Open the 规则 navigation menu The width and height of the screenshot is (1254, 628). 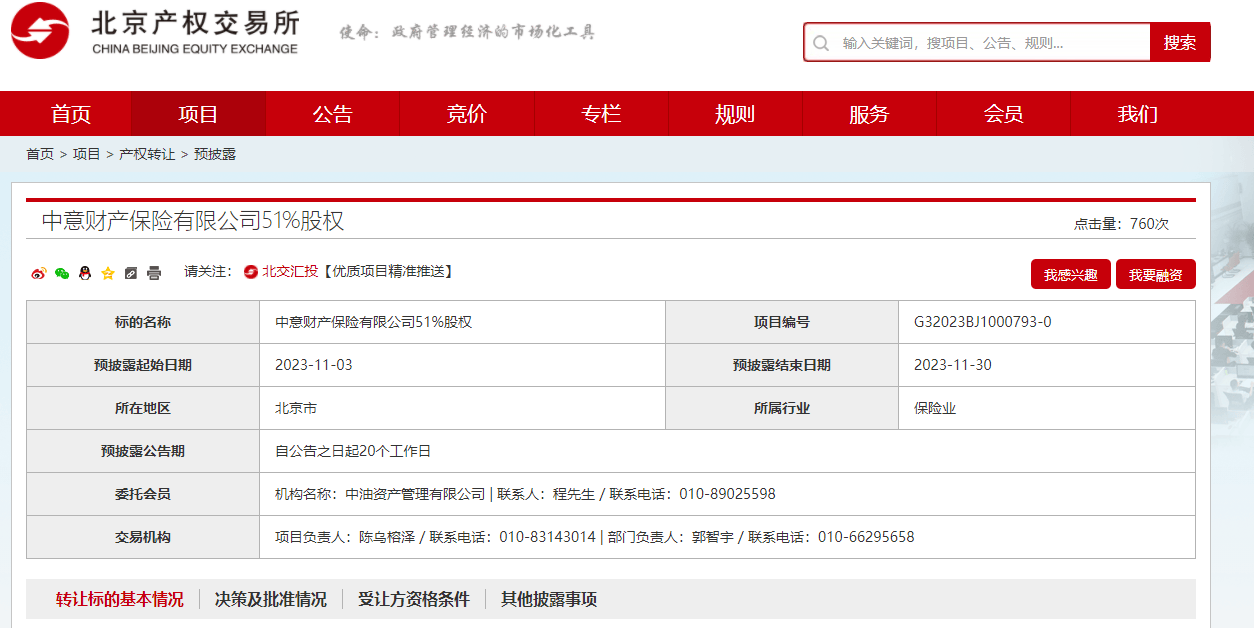(x=735, y=114)
